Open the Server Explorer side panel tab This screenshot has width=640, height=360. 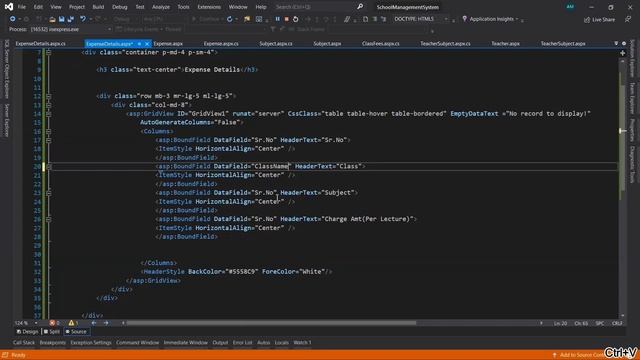7,120
